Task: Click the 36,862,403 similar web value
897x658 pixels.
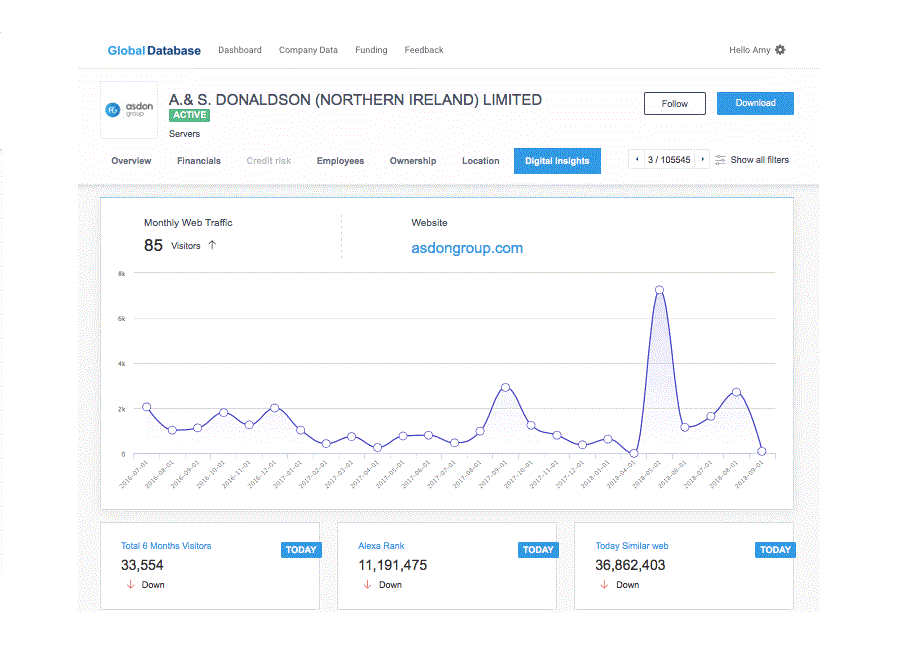Action: 630,565
